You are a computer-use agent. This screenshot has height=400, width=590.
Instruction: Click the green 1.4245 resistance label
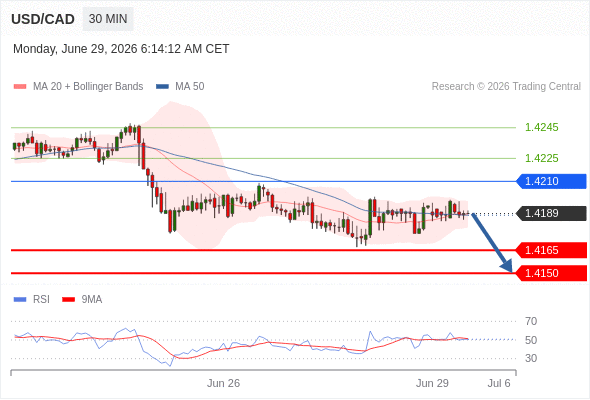tap(542, 127)
